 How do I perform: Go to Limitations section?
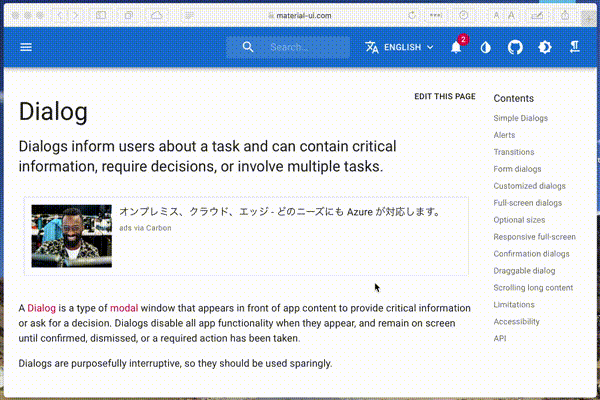point(514,305)
